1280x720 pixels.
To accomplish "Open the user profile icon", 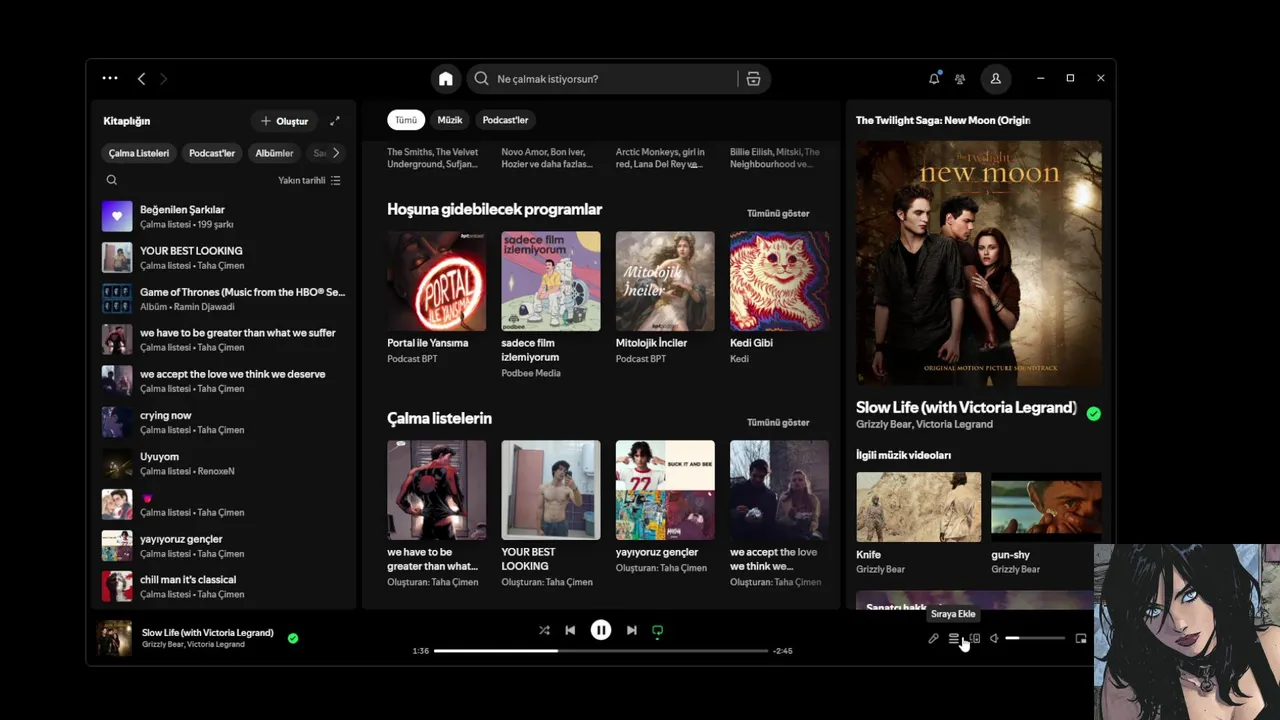I will [995, 79].
